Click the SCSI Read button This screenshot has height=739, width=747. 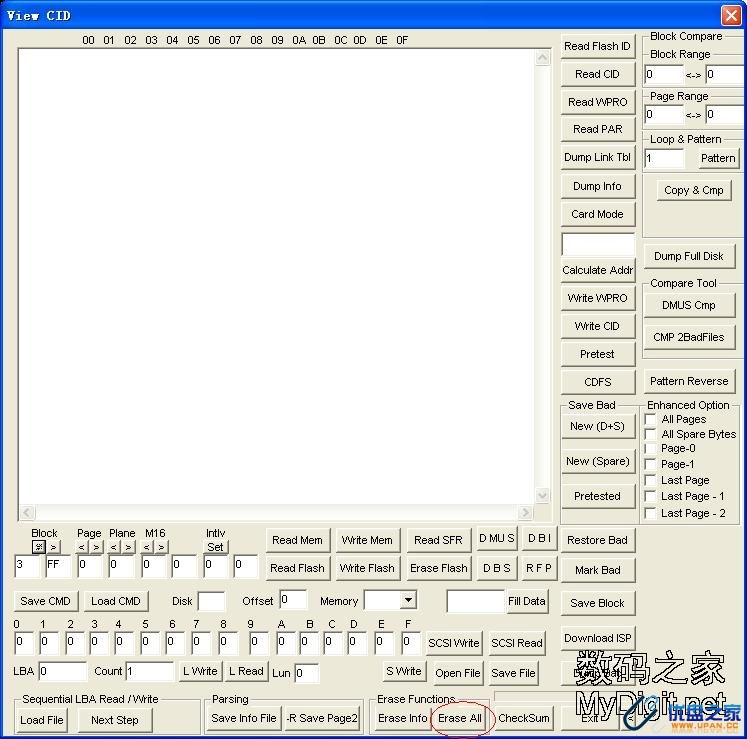[517, 643]
